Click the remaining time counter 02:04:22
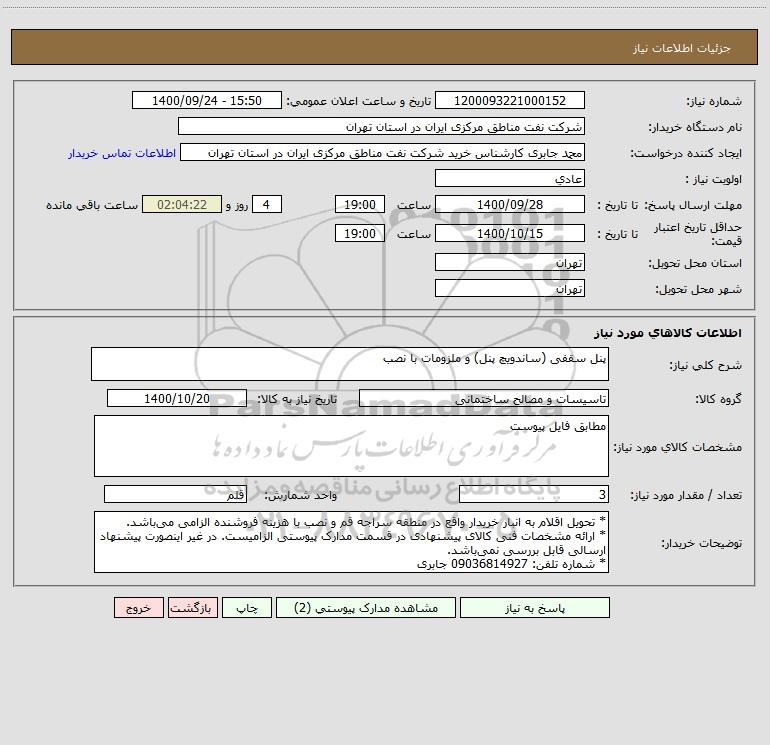This screenshot has height=745, width=770. click(182, 204)
